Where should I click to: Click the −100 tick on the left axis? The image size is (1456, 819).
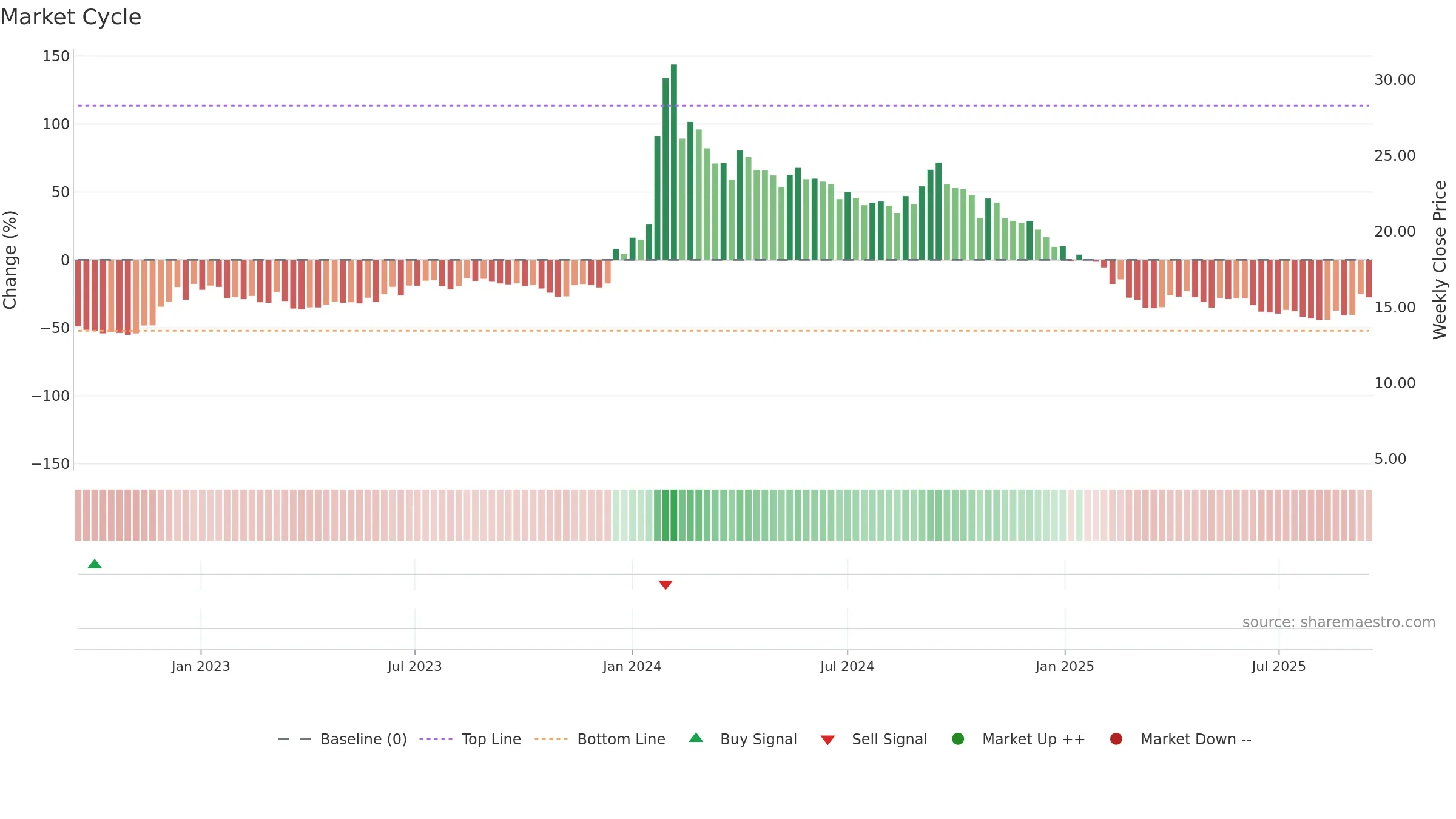51,396
